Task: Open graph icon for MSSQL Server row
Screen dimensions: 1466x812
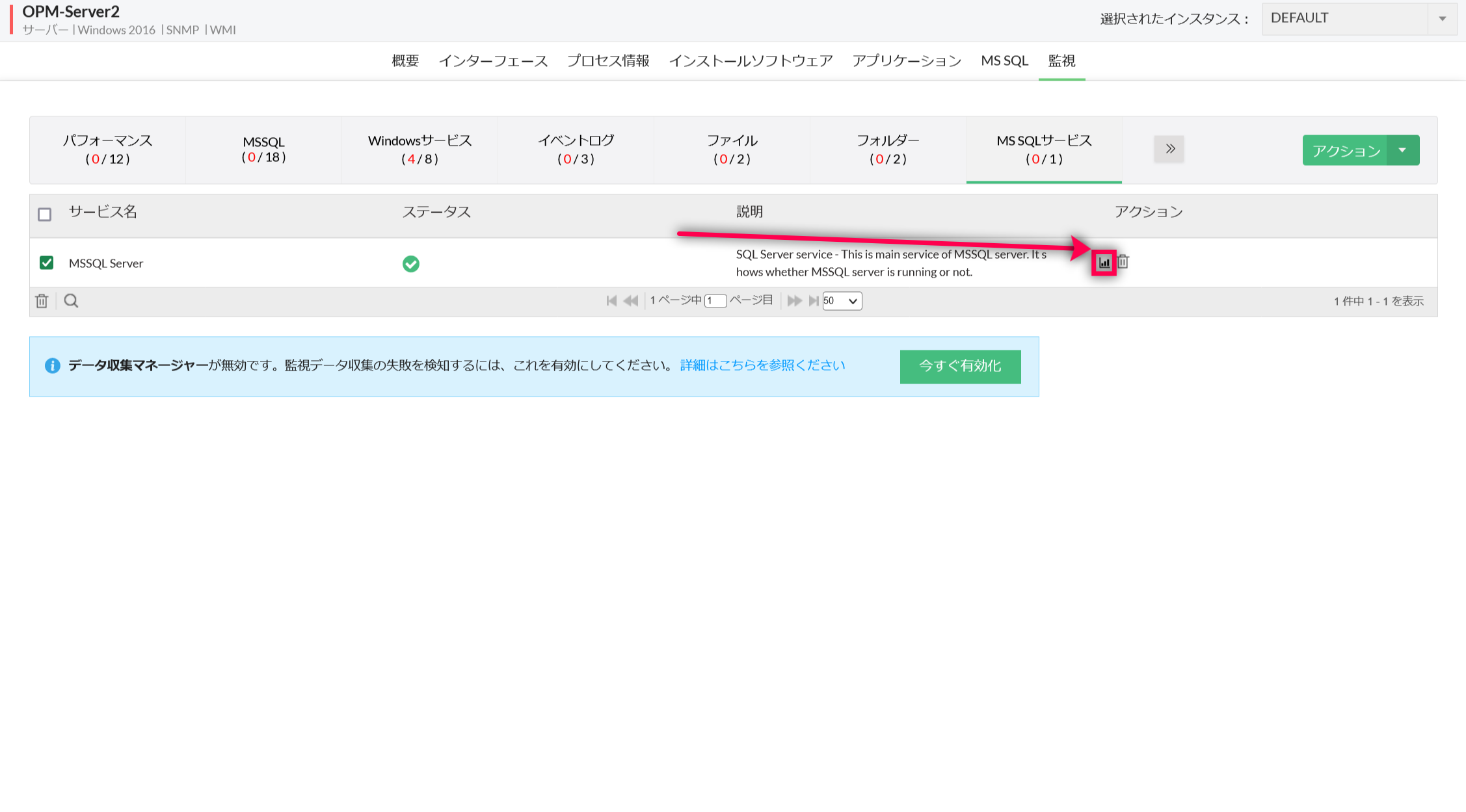Action: point(1104,263)
